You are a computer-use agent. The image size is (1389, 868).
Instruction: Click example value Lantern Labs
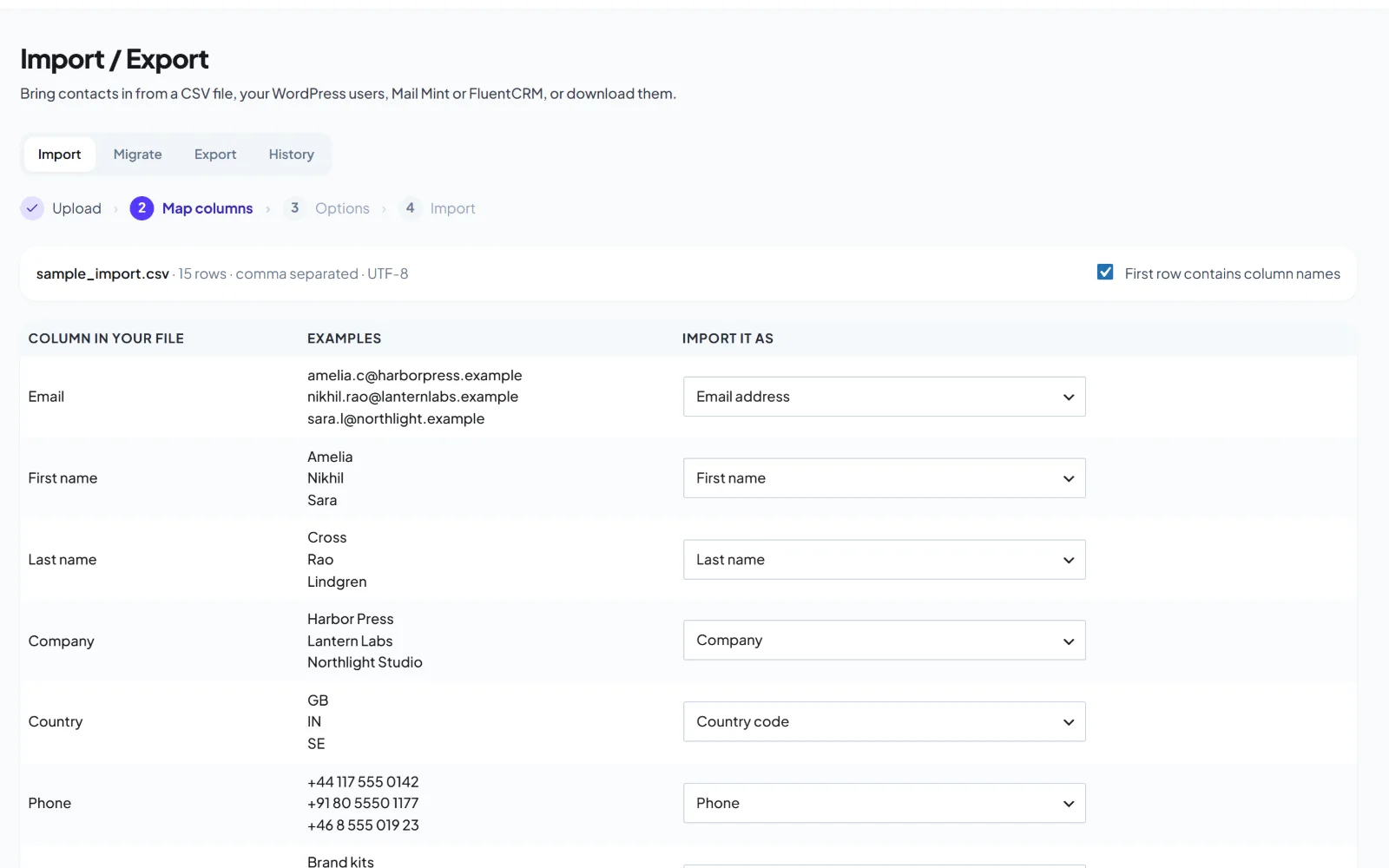click(x=350, y=641)
